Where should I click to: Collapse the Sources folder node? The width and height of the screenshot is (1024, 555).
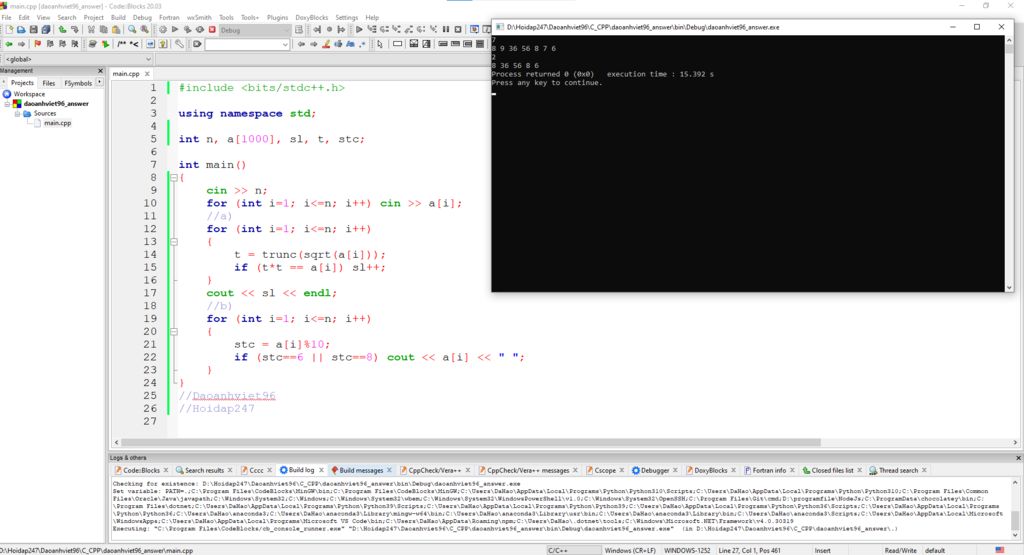point(18,113)
